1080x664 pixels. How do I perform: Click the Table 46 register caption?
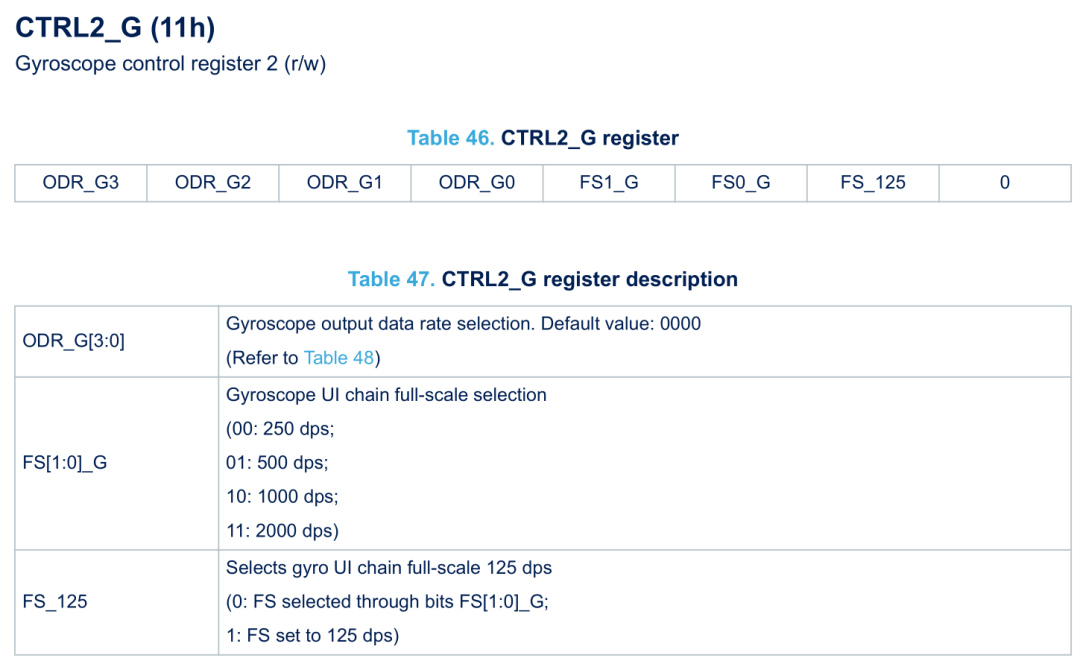(x=543, y=138)
